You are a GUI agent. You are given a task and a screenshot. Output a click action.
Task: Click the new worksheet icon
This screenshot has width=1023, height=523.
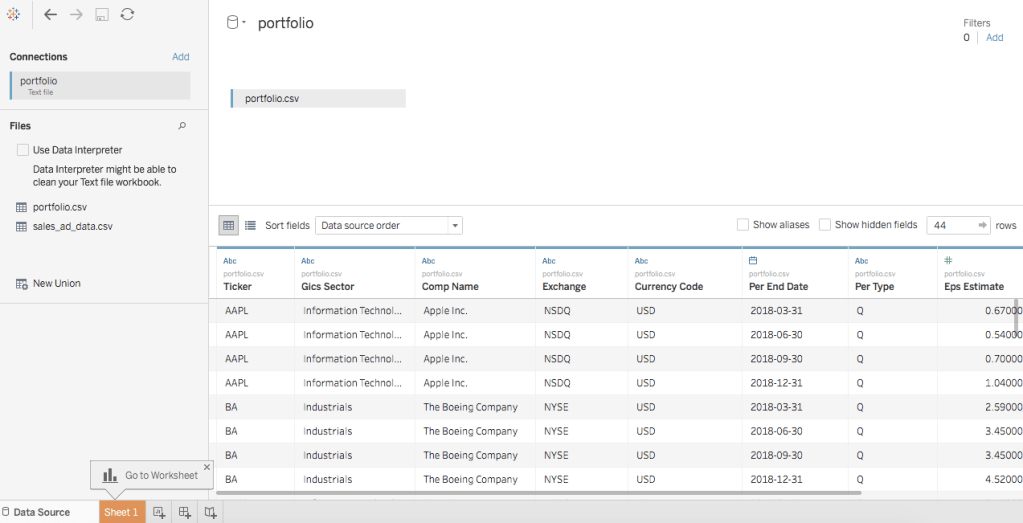[159, 512]
